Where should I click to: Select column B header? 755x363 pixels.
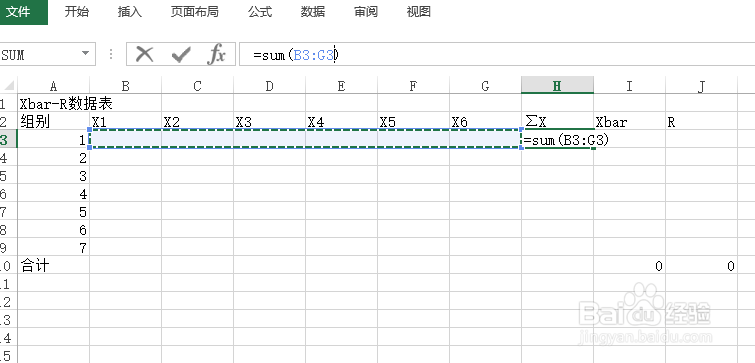click(x=126, y=86)
